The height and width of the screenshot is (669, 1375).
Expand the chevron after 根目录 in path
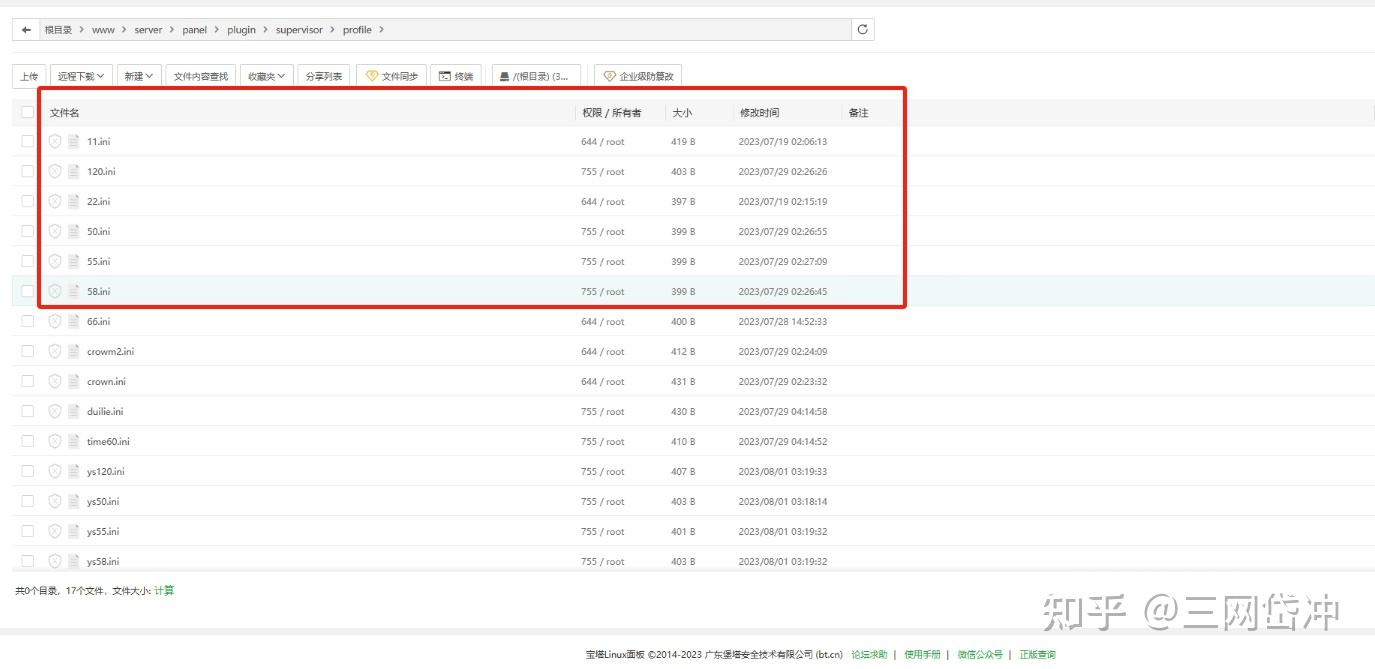(x=82, y=30)
